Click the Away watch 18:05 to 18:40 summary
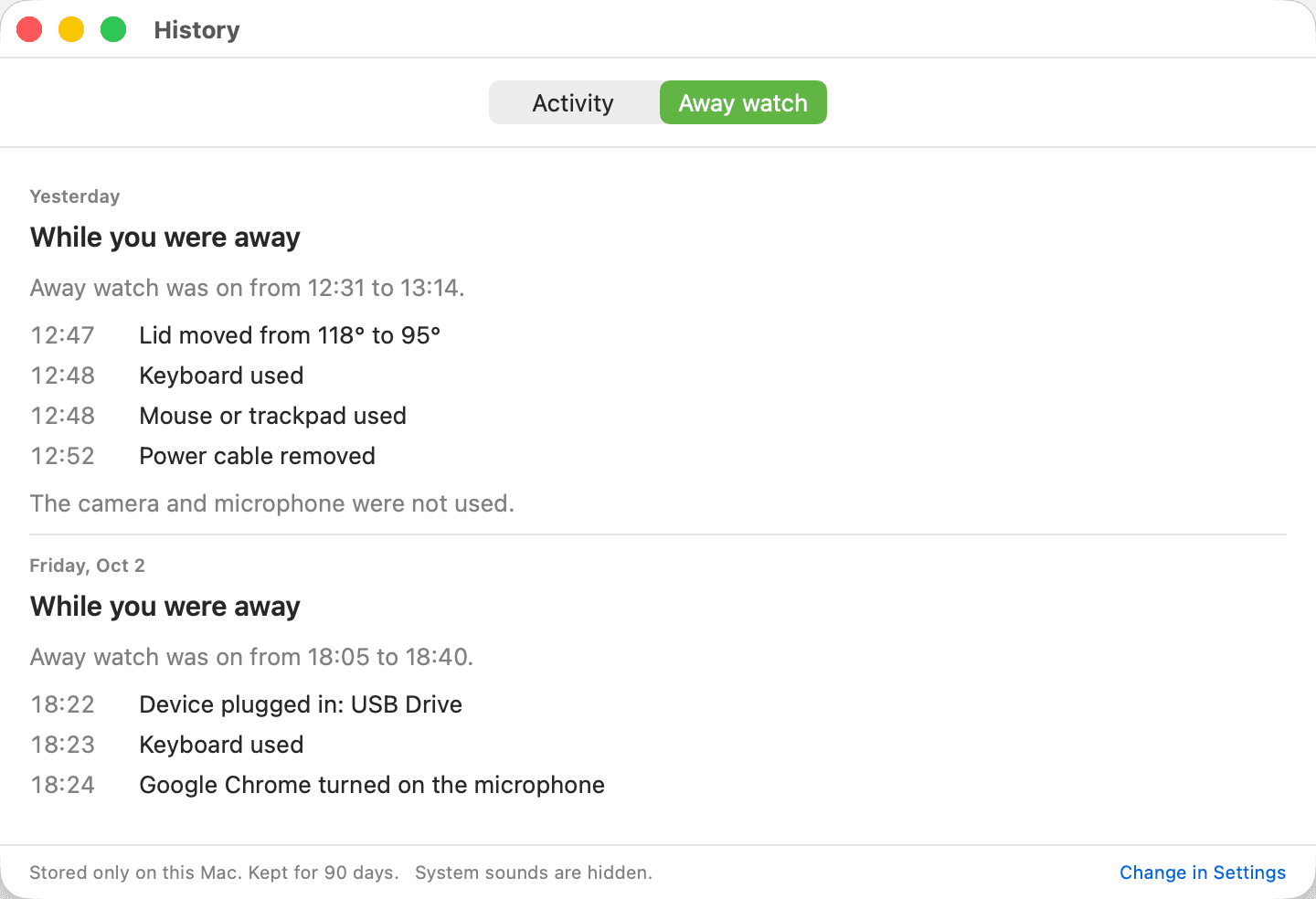This screenshot has height=899, width=1316. pos(252,657)
